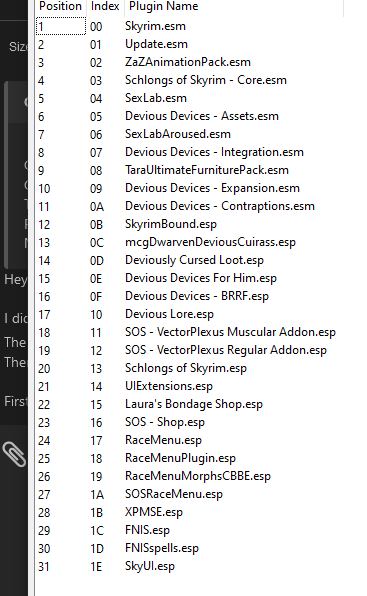Sort by the Index column header
Screen dimensions: 367x596
click(x=105, y=6)
